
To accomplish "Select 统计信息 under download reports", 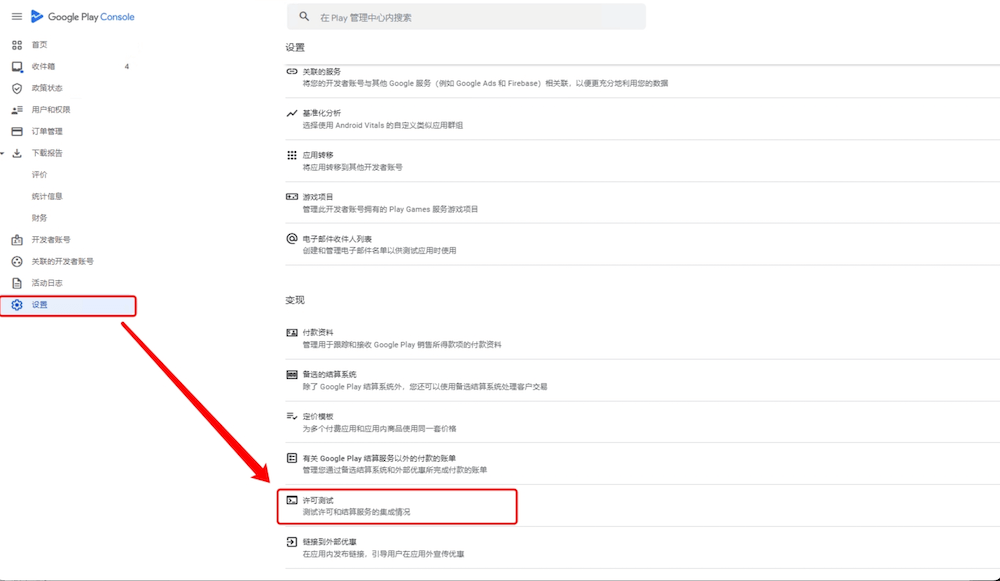I will coord(47,197).
